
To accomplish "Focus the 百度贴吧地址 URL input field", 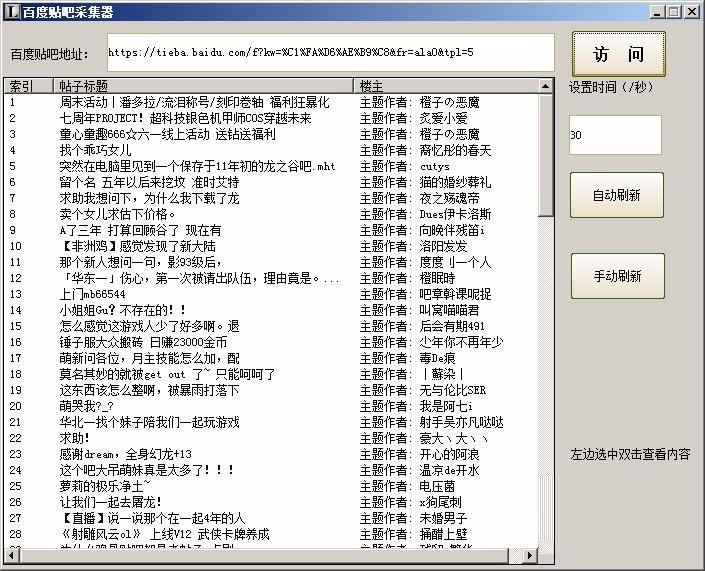I will pyautogui.click(x=328, y=53).
